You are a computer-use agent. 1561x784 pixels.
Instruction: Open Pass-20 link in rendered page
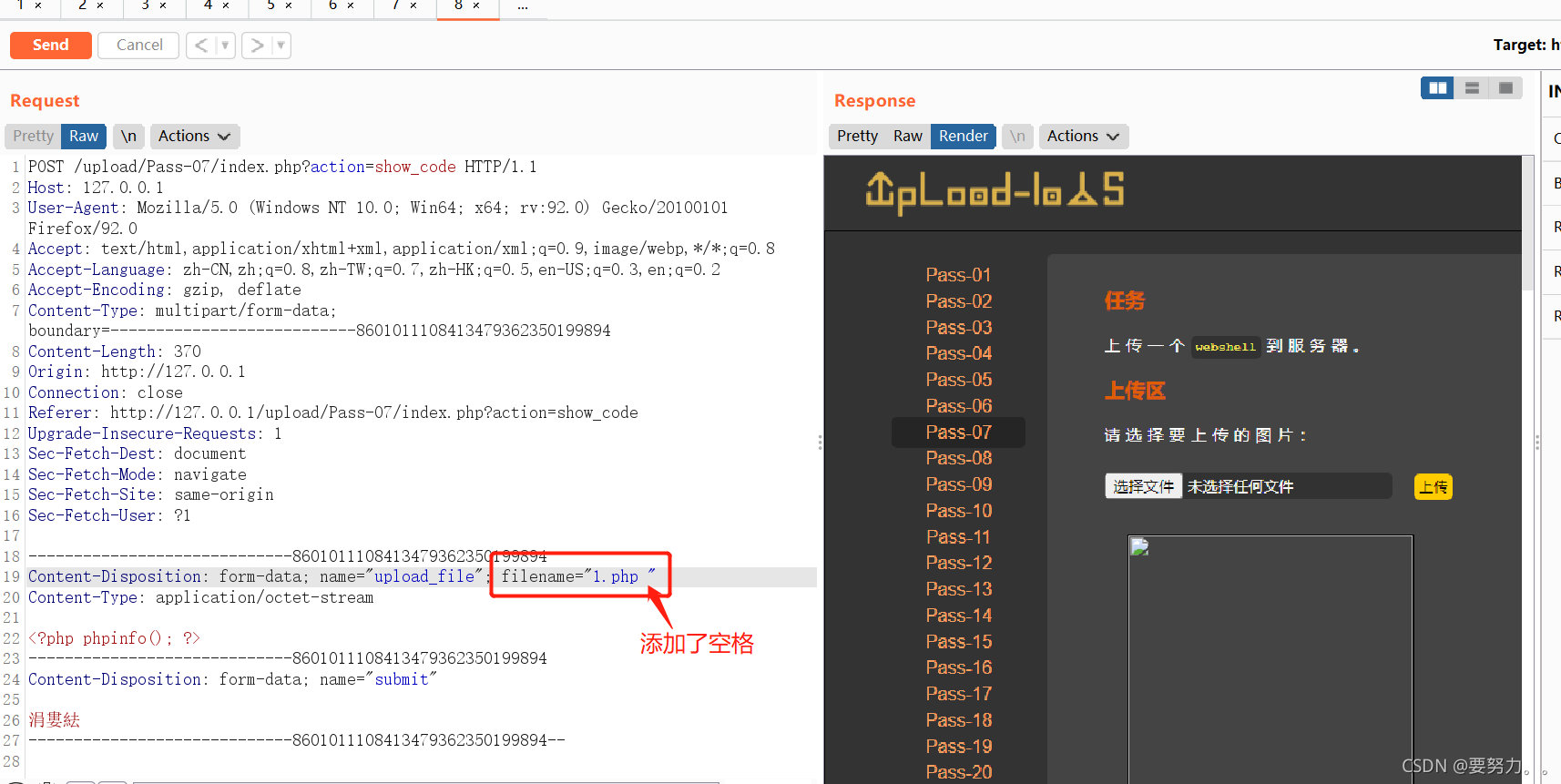coord(958,772)
